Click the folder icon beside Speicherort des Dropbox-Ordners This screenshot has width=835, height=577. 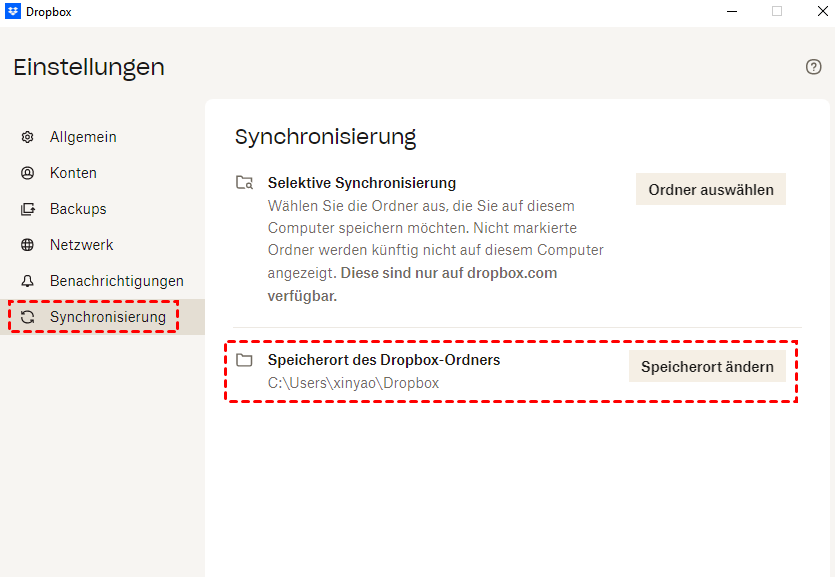(x=244, y=360)
